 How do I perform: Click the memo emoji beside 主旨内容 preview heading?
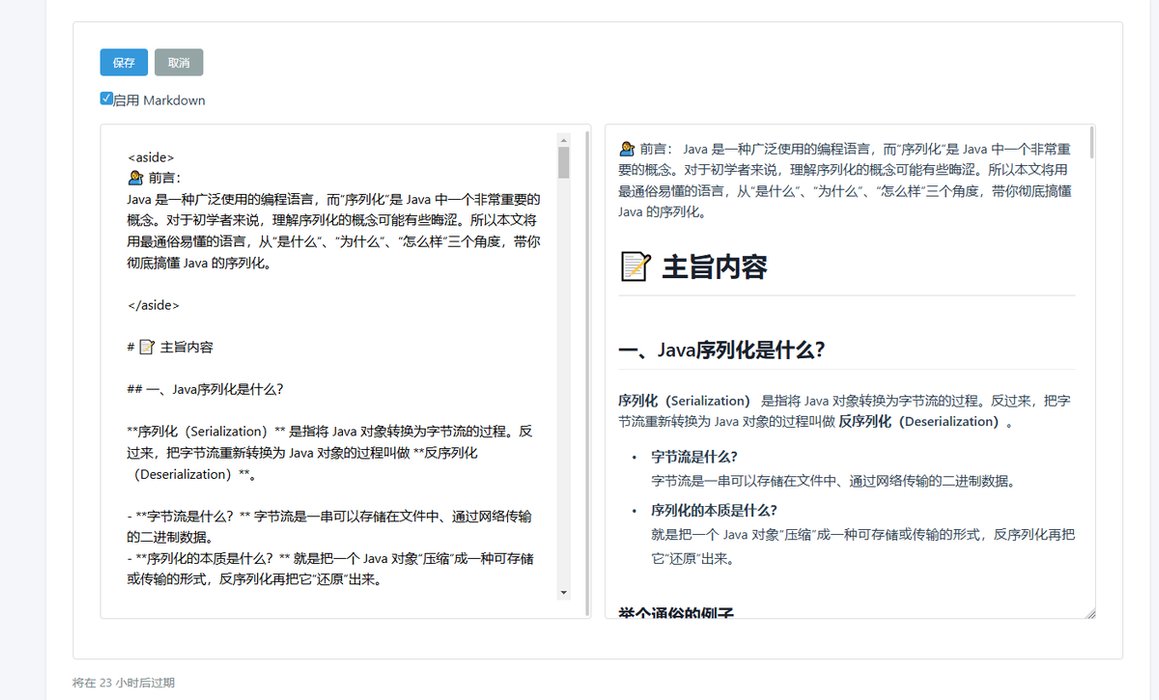tap(636, 267)
